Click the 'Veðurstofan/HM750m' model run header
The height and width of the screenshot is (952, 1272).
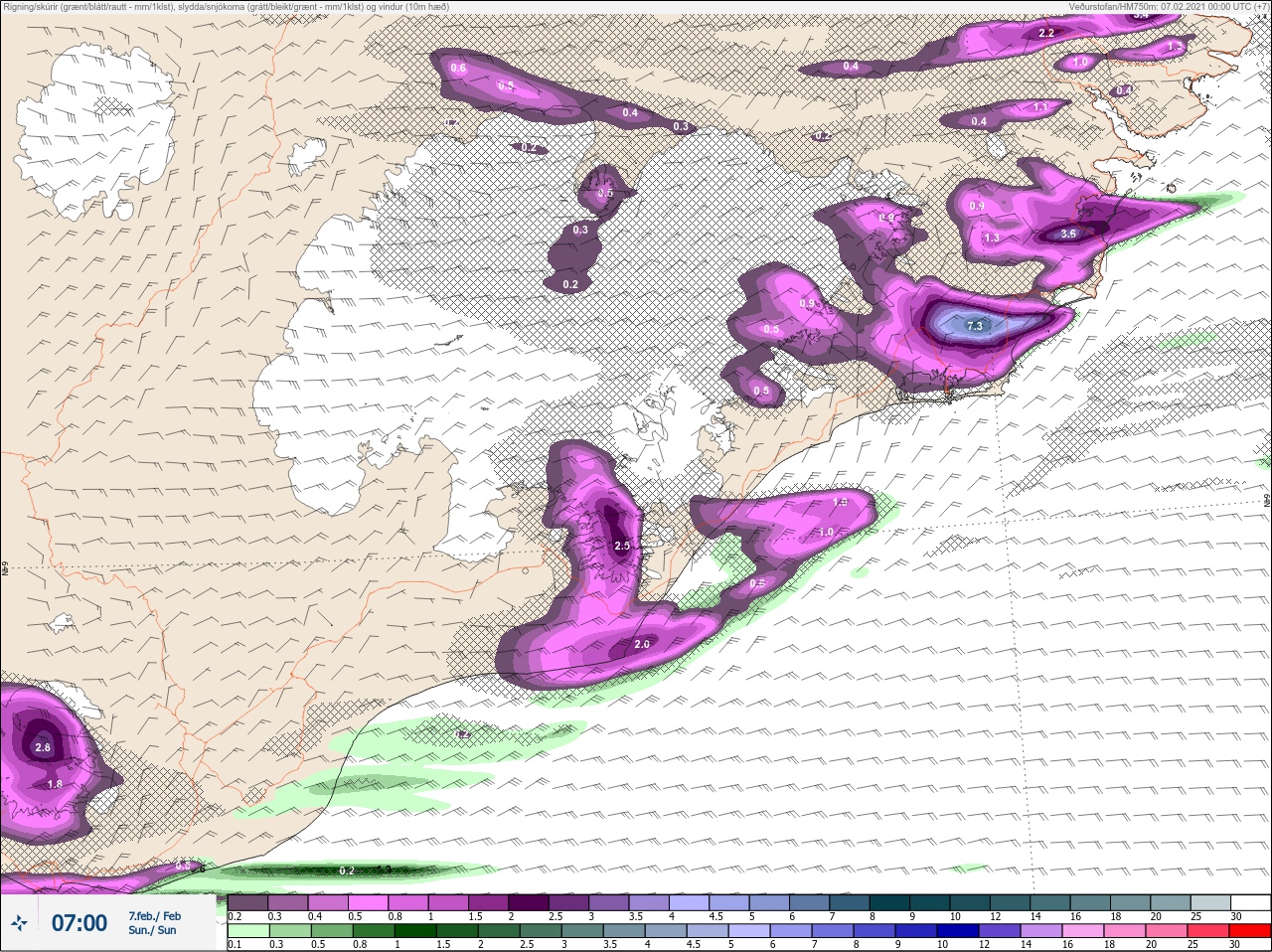1168,6
